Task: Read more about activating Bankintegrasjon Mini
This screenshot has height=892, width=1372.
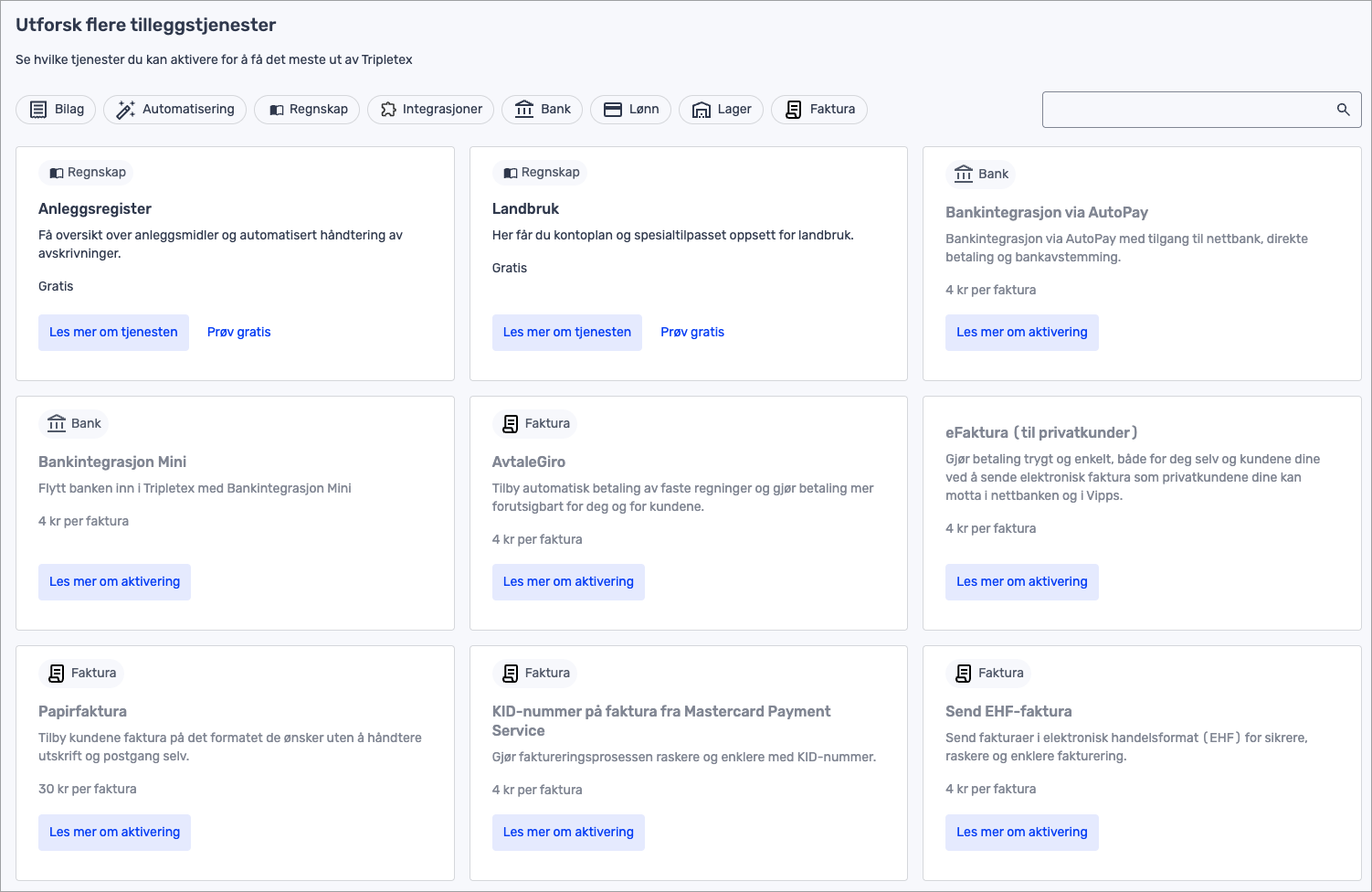Action: 114,582
